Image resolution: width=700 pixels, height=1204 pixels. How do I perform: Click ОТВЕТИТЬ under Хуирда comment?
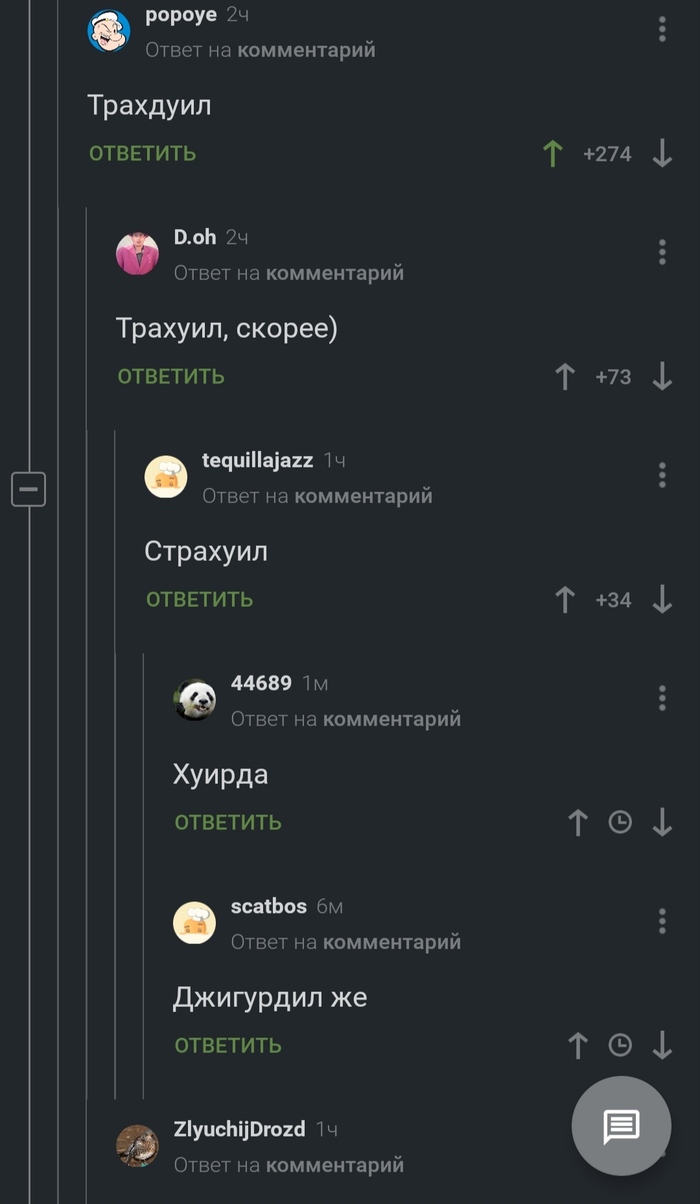[228, 823]
